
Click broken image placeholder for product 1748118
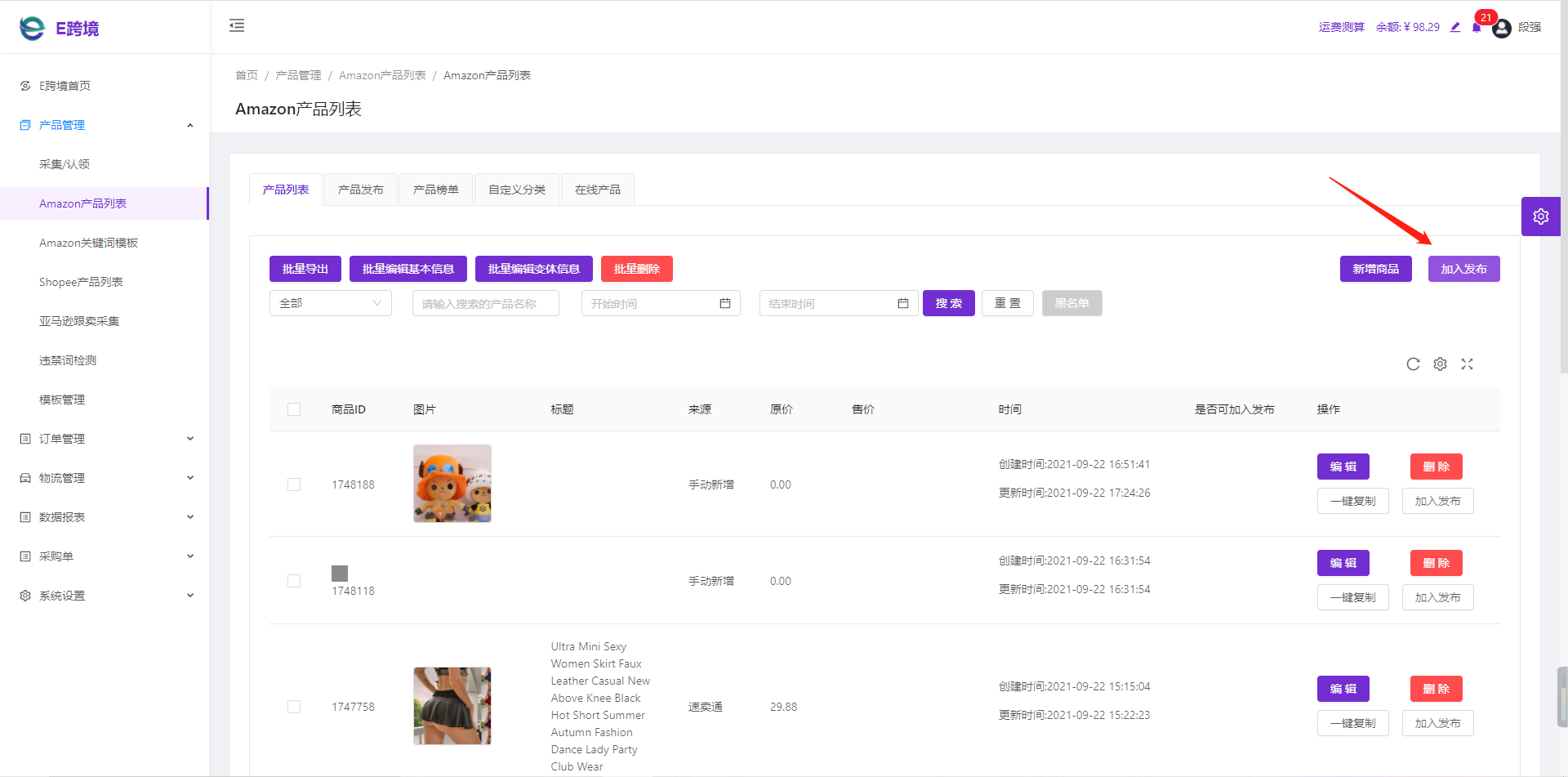pos(340,574)
